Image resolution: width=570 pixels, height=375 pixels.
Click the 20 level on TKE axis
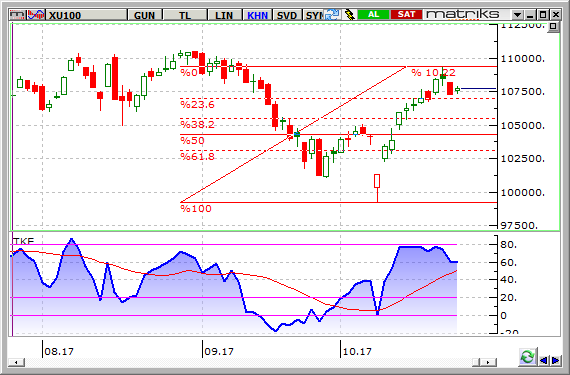509,298
